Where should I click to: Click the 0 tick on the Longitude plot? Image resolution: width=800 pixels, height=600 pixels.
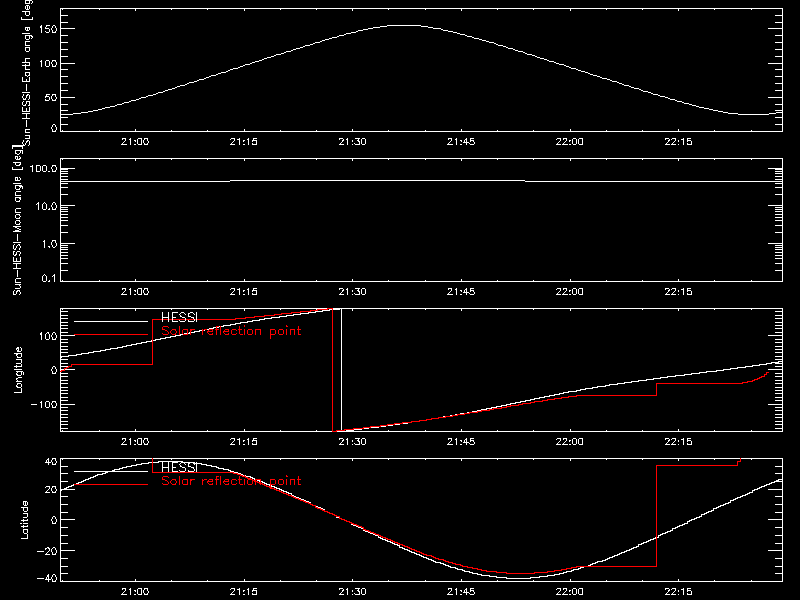click(55, 370)
